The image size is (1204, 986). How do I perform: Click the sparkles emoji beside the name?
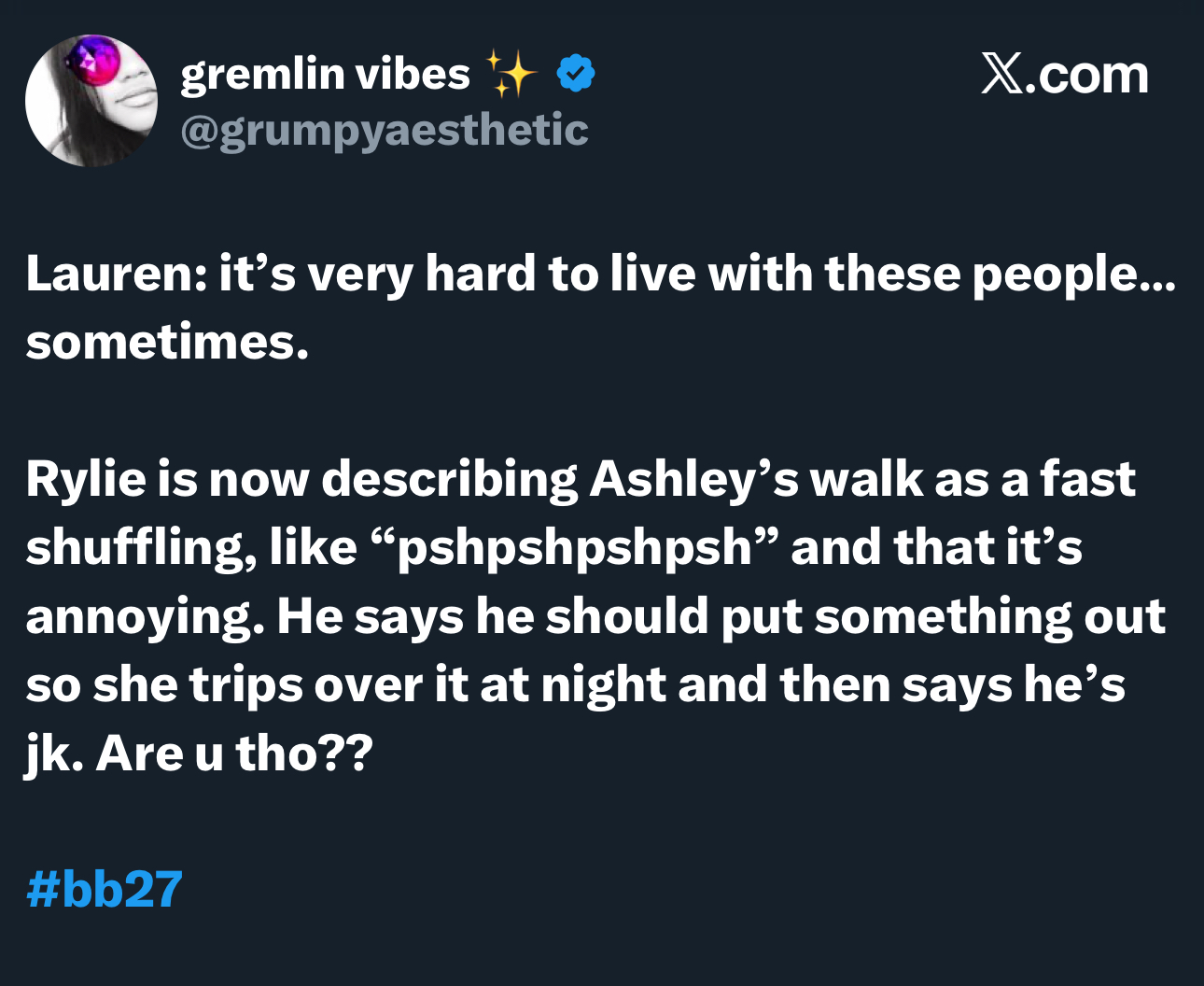click(x=511, y=74)
